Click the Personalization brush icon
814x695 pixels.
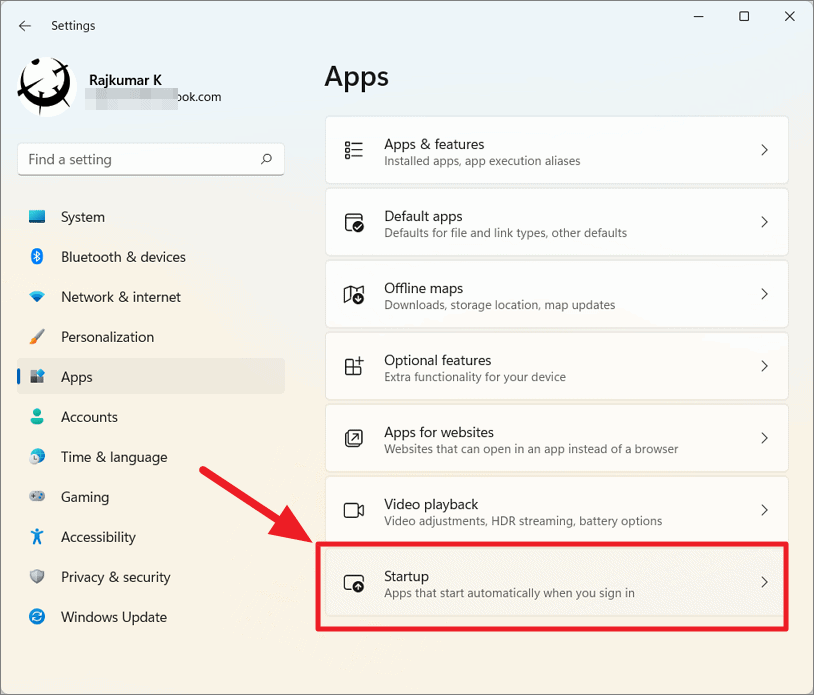(x=36, y=337)
